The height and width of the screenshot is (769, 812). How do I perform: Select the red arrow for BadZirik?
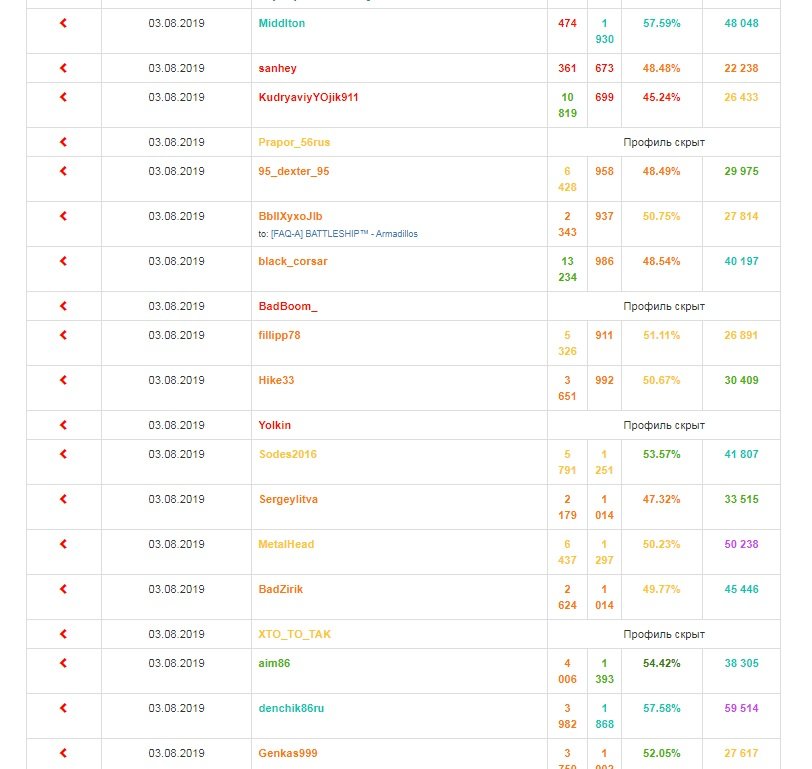(x=63, y=589)
